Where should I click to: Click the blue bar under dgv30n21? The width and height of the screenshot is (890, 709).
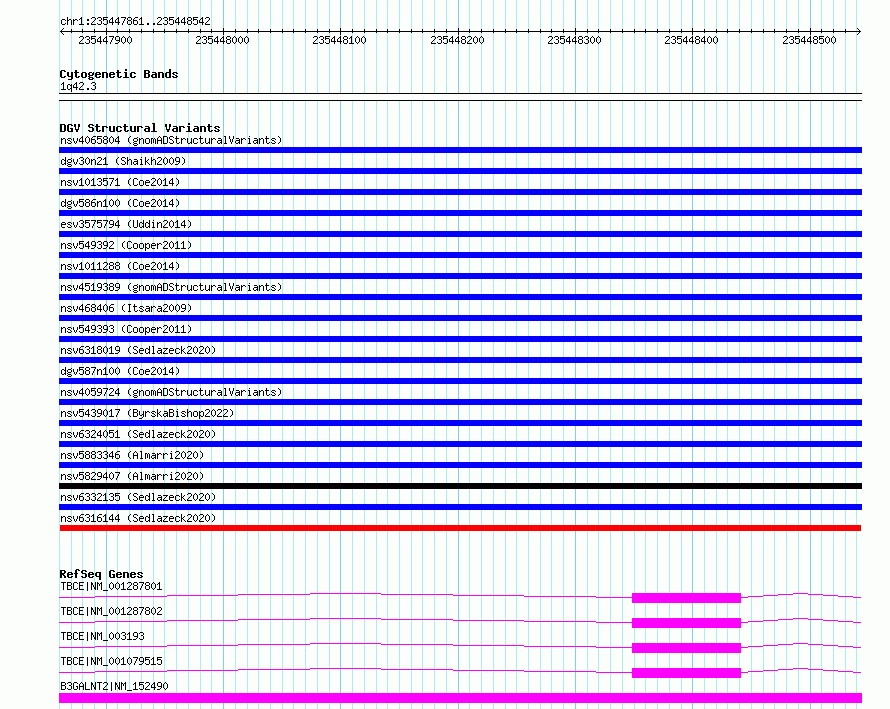tap(460, 171)
